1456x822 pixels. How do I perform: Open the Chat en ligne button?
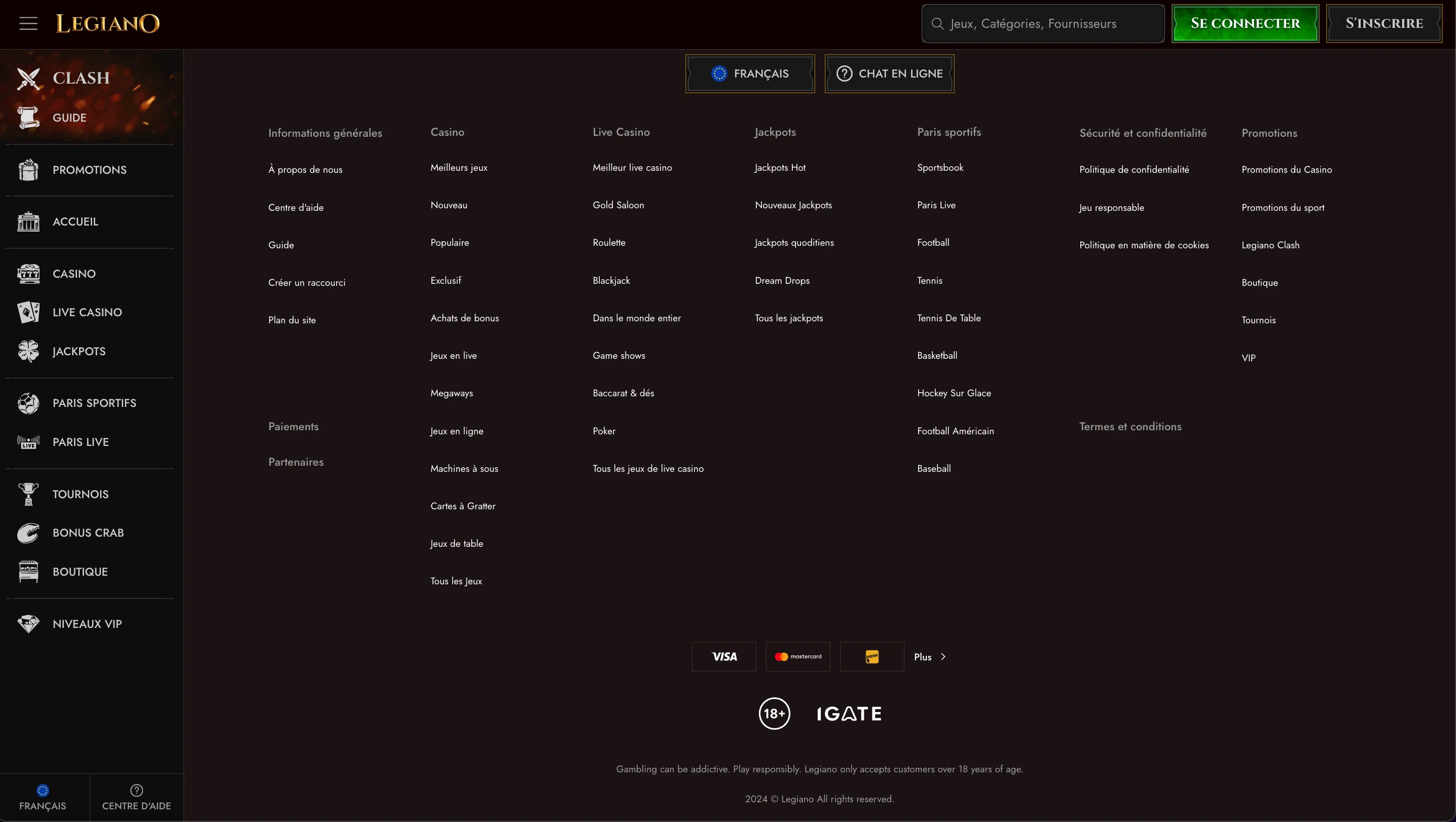890,73
